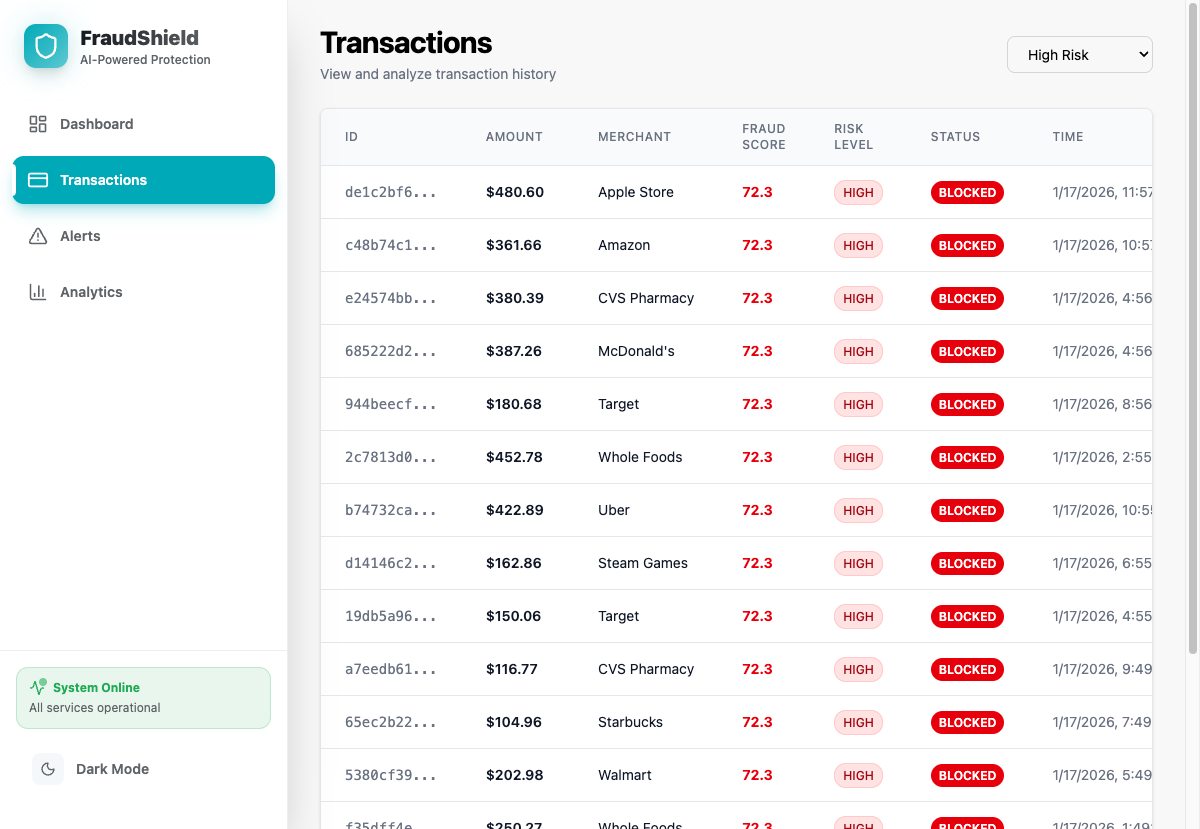
Task: Click the ID column header
Action: pyautogui.click(x=351, y=137)
